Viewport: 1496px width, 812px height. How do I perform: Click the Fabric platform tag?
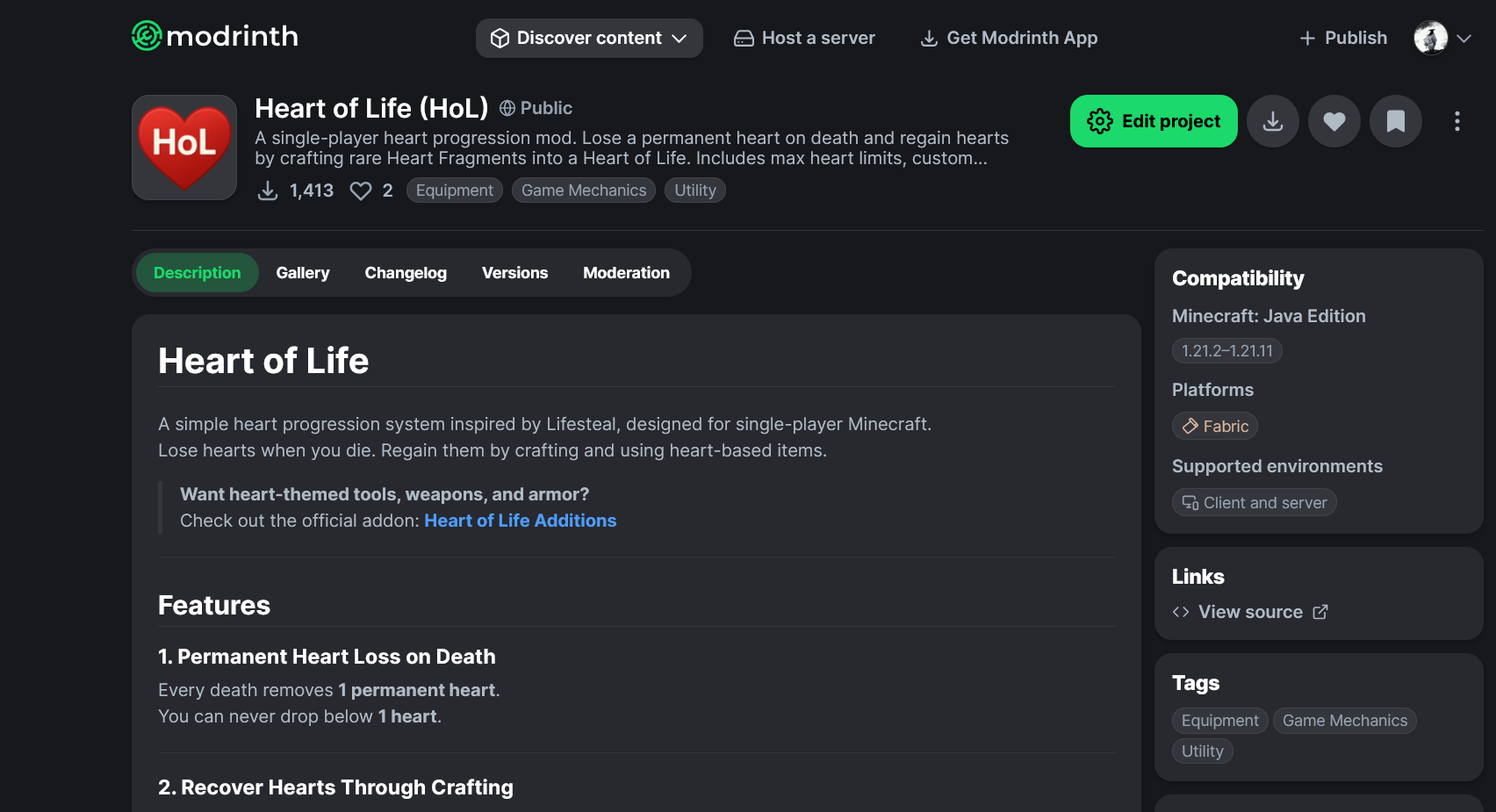1215,426
